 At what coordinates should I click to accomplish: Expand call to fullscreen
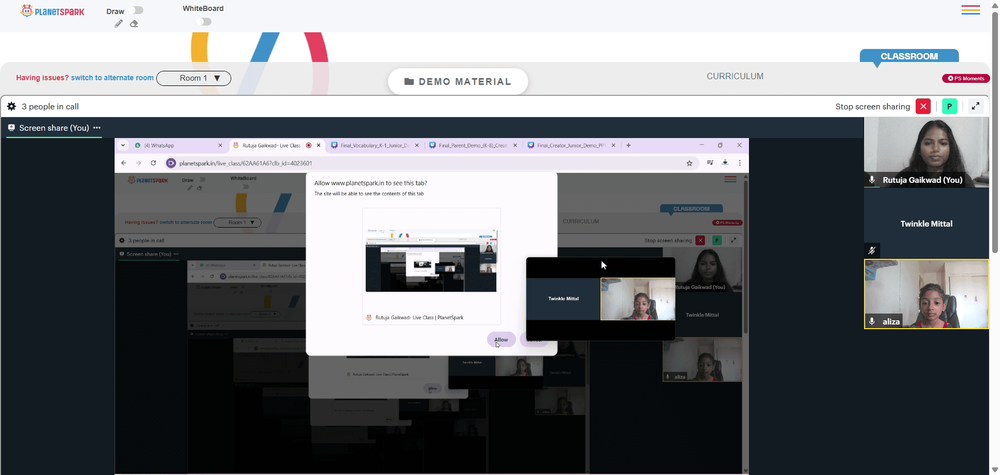(975, 106)
